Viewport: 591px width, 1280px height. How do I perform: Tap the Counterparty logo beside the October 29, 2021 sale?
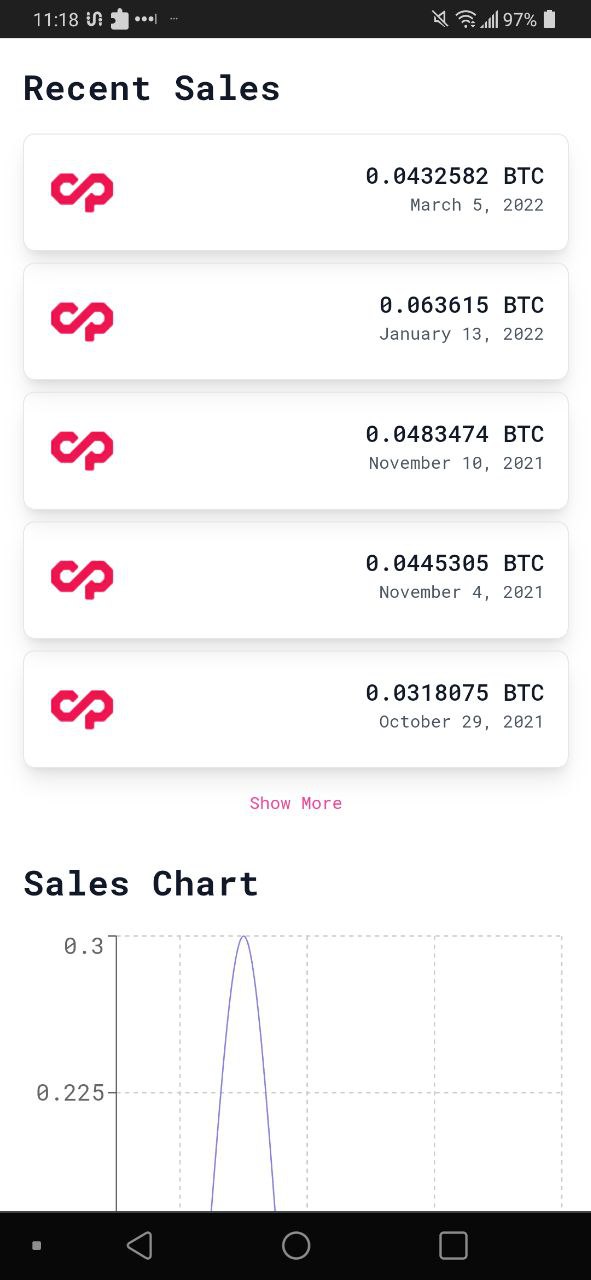pyautogui.click(x=82, y=708)
